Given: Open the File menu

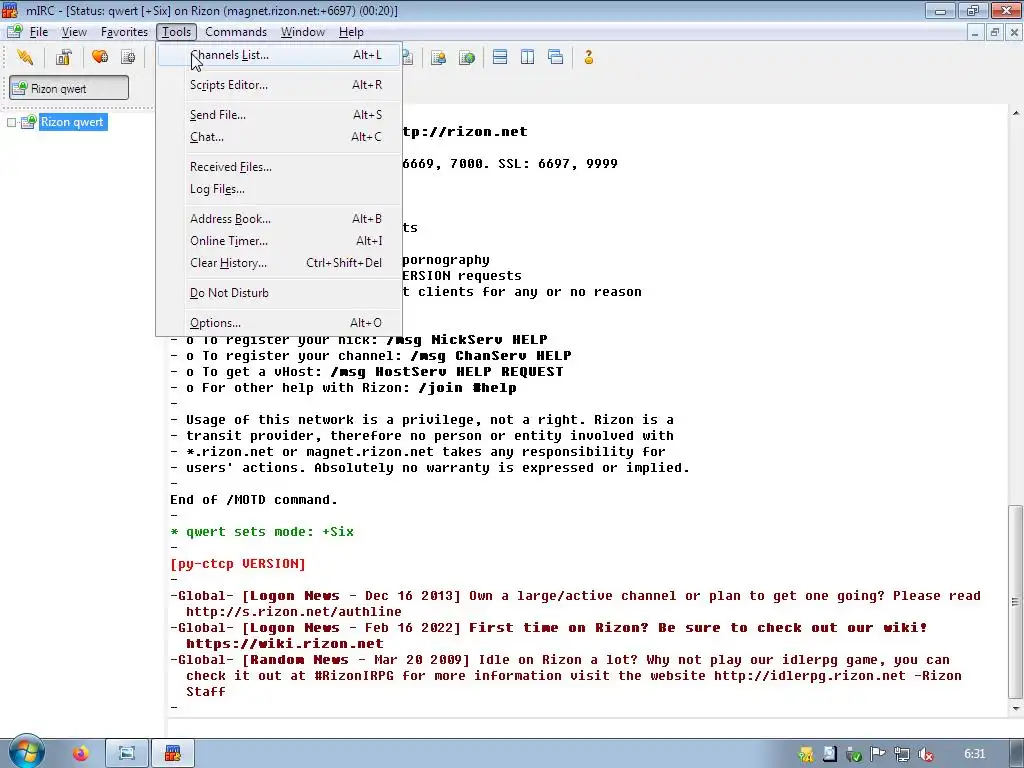Looking at the screenshot, I should click(39, 31).
